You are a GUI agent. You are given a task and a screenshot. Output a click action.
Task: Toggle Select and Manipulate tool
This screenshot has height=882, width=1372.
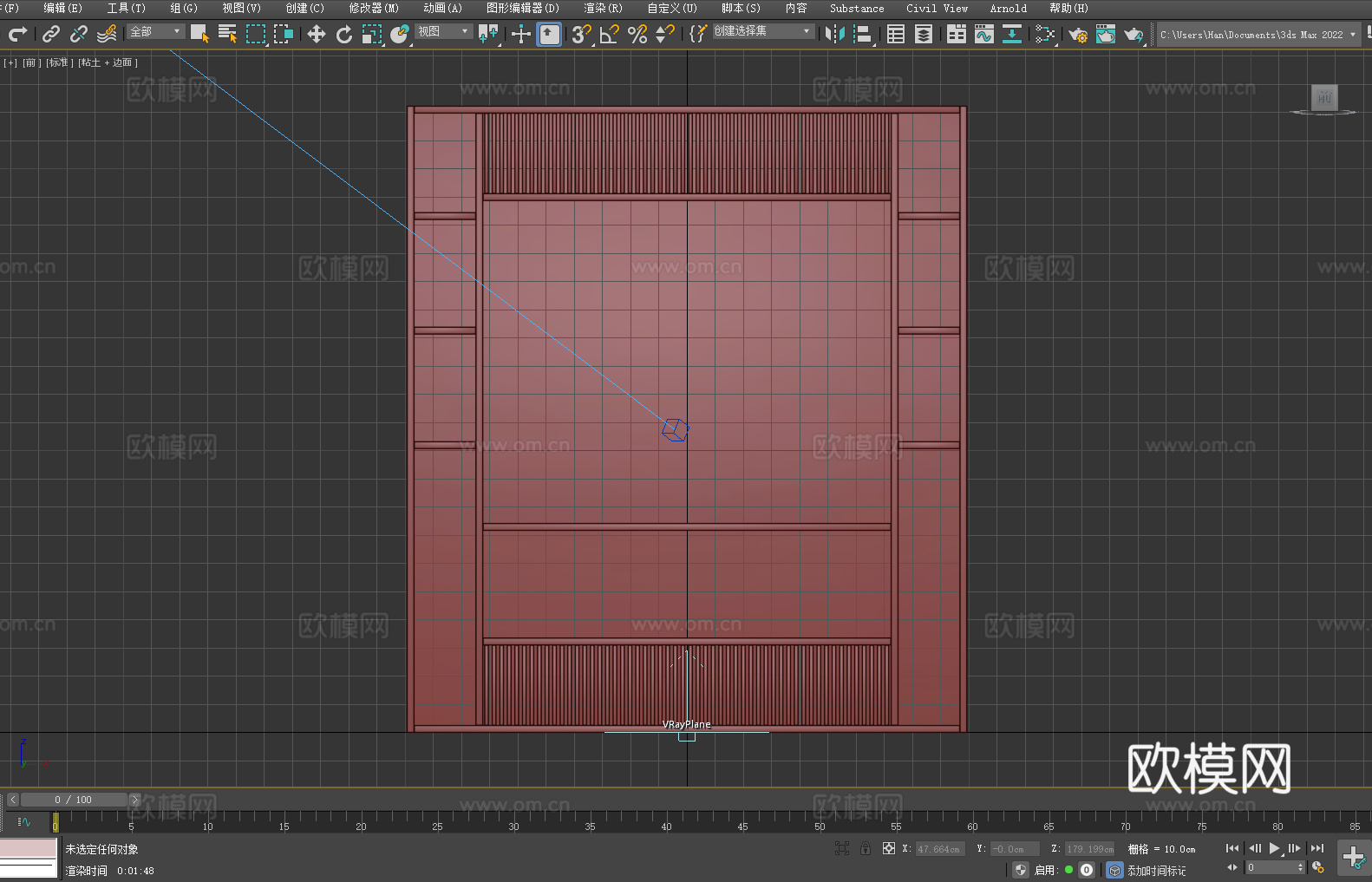[x=521, y=34]
